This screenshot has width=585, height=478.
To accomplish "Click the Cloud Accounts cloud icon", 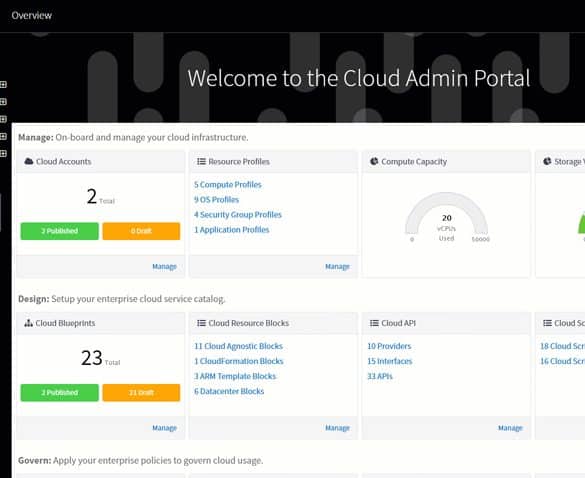I will (29, 161).
